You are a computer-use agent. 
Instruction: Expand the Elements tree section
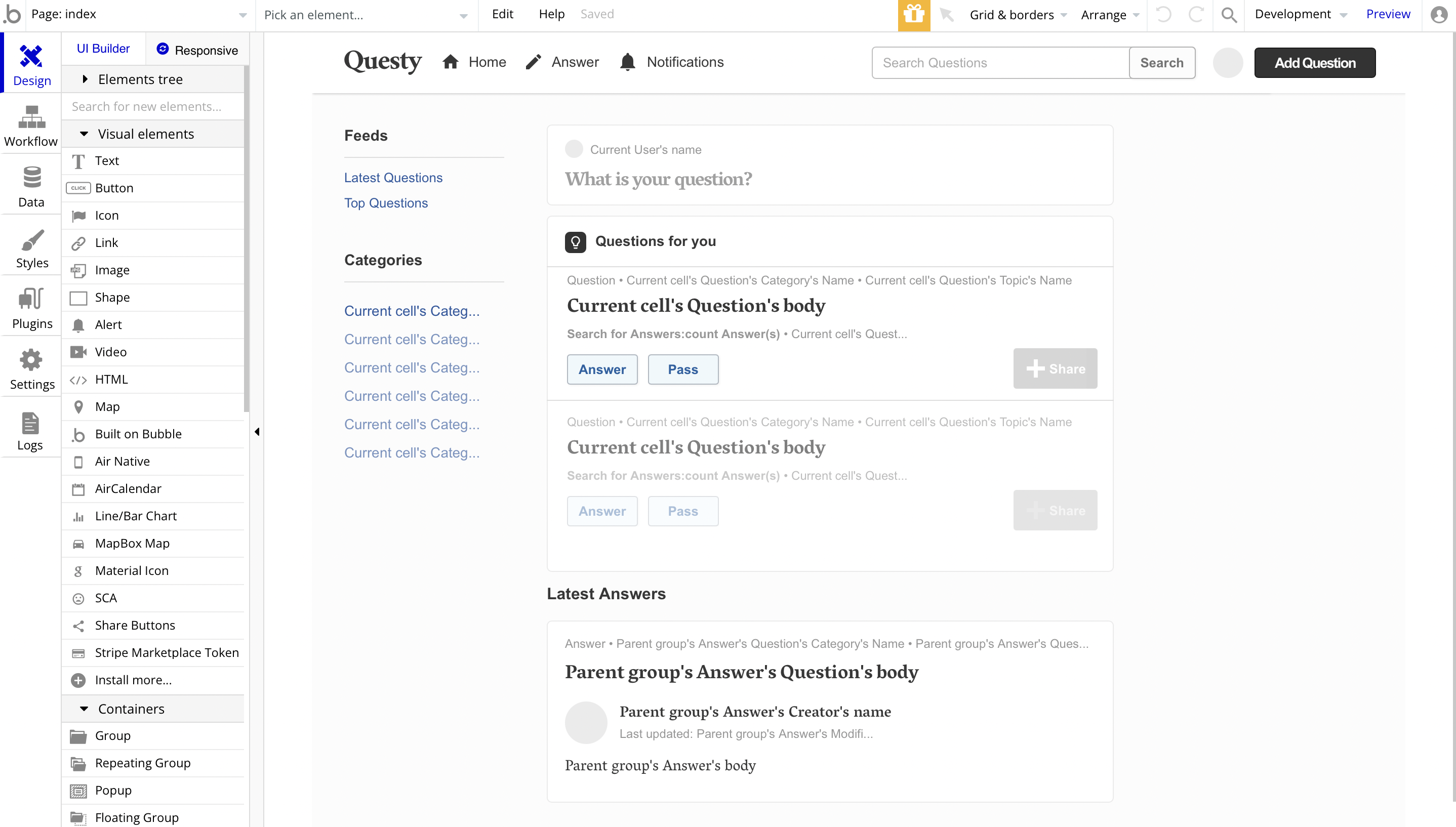[x=84, y=79]
